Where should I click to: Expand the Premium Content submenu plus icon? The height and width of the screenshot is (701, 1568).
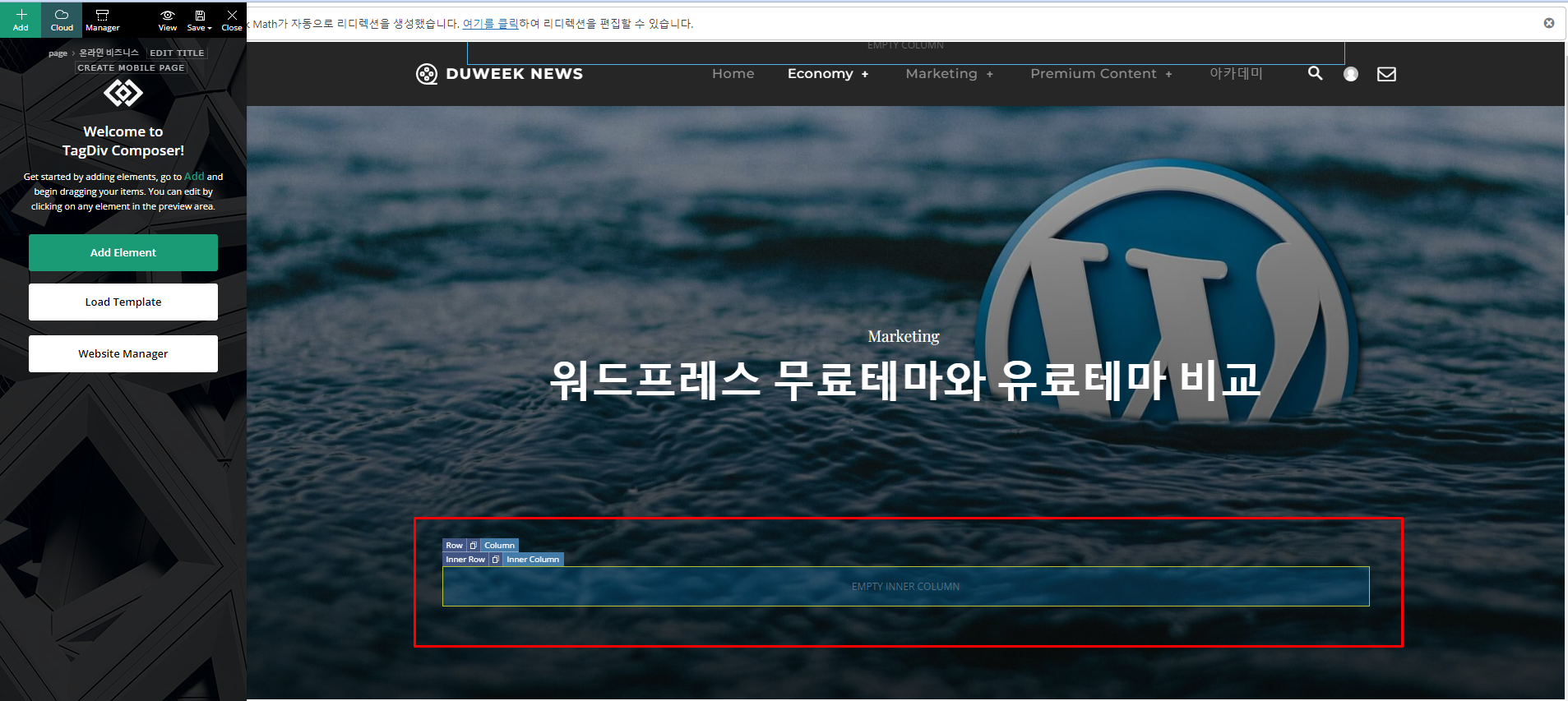[x=1168, y=75]
